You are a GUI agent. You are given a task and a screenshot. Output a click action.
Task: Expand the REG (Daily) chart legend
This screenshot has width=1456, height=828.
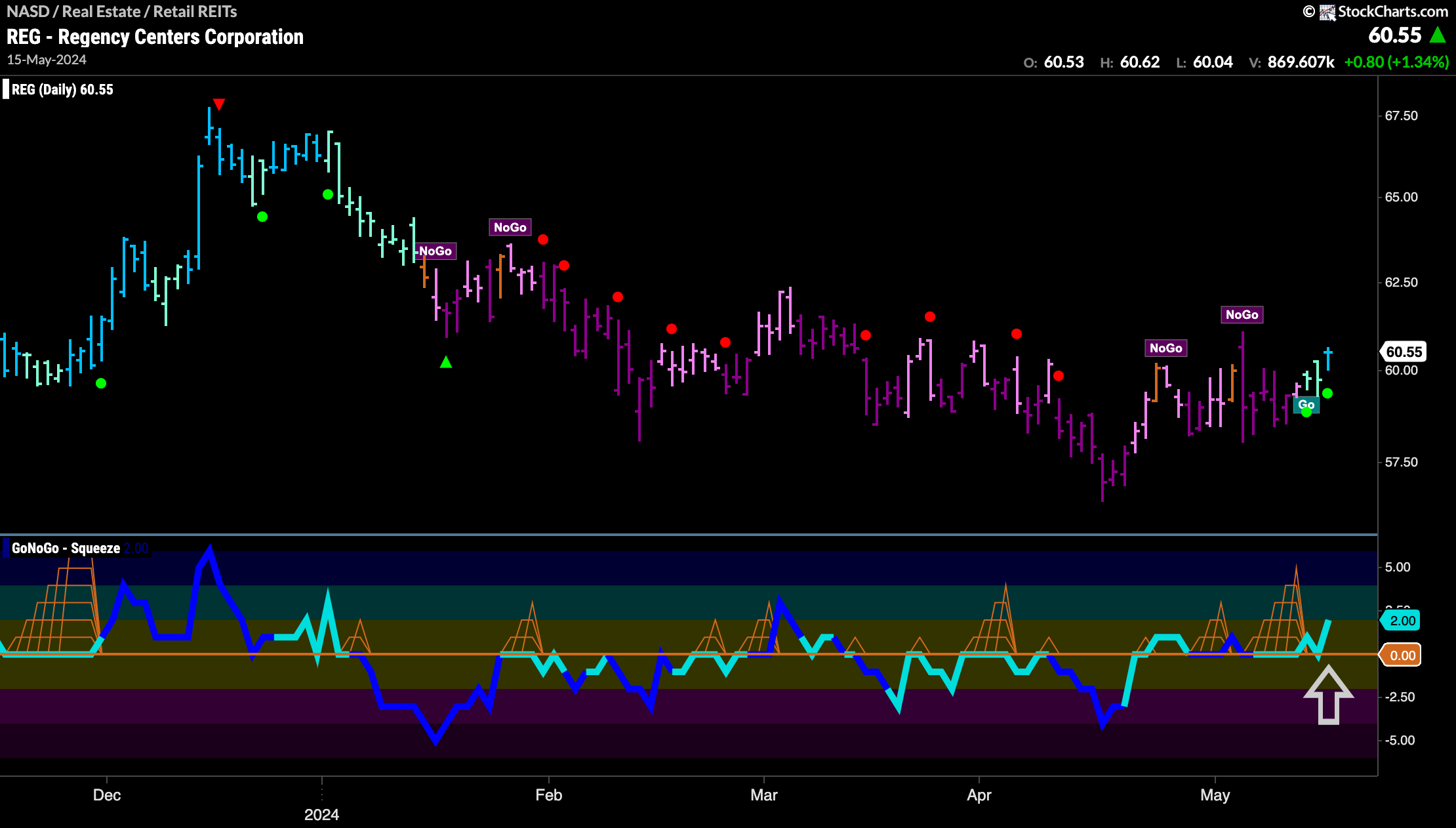(62, 89)
